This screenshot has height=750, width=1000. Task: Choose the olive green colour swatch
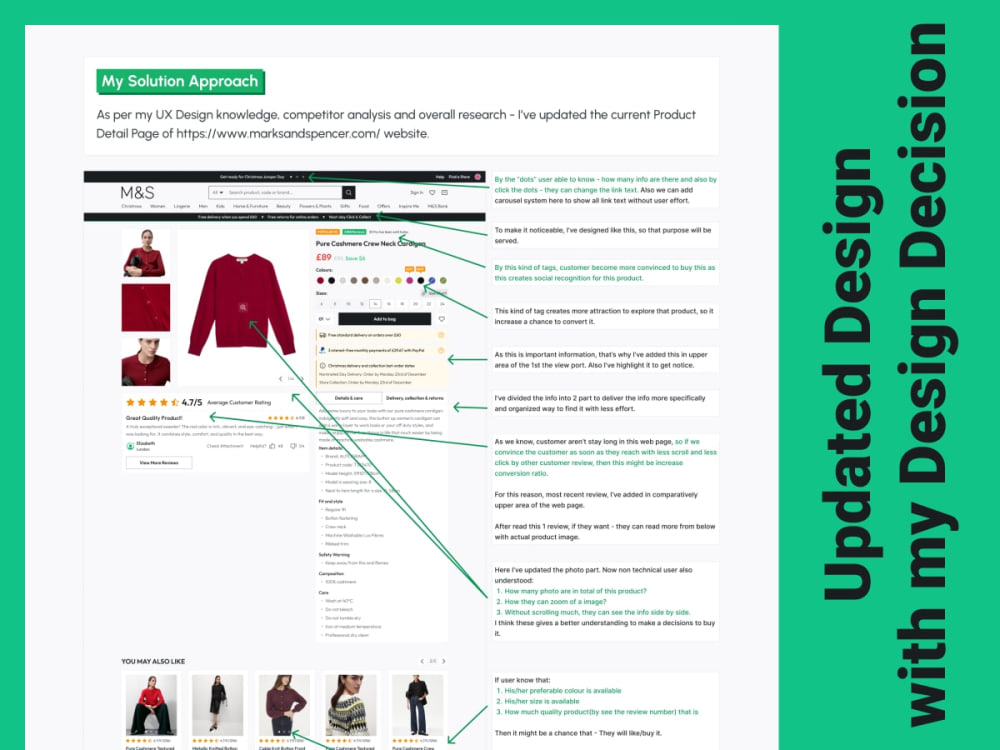pyautogui.click(x=443, y=281)
